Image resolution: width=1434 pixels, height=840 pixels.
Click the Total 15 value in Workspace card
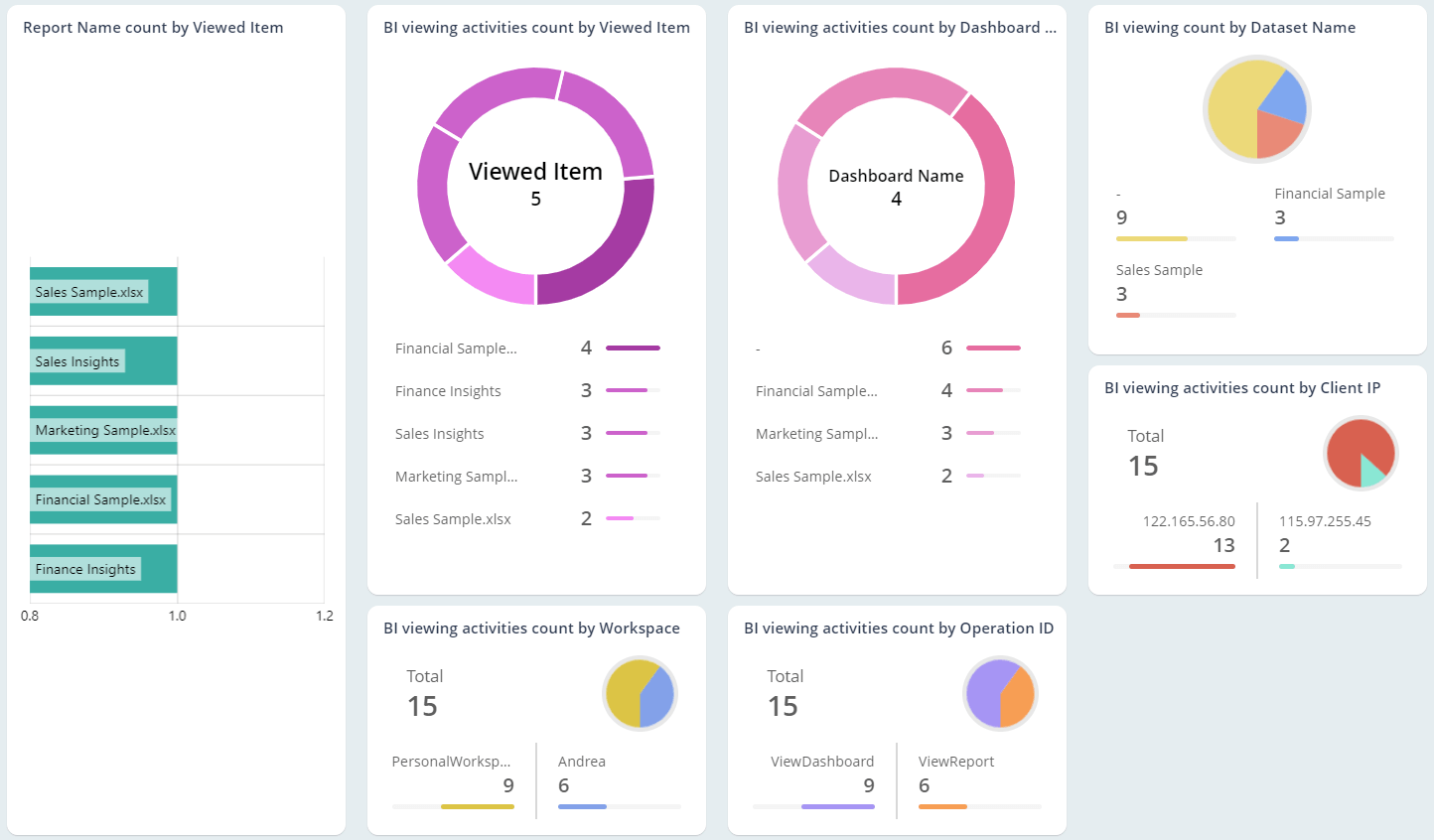[x=423, y=705]
